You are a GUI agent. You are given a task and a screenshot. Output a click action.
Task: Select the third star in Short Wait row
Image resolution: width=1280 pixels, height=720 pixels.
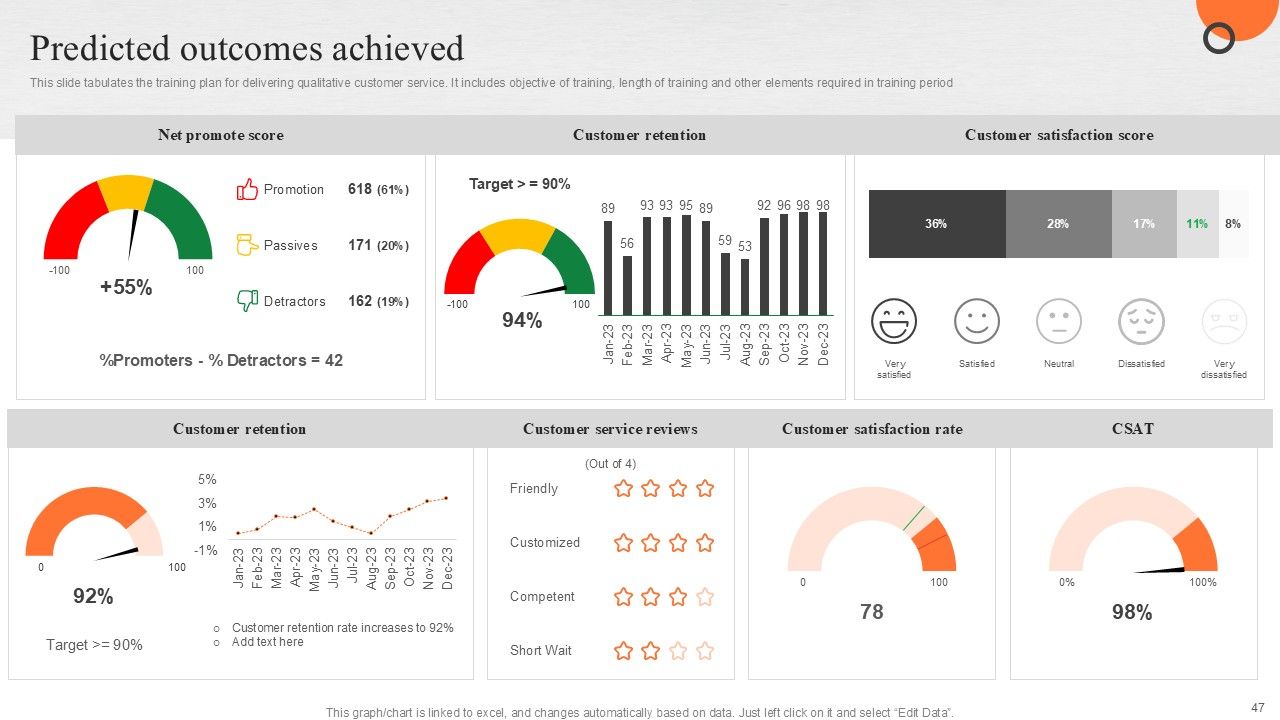[x=678, y=651]
